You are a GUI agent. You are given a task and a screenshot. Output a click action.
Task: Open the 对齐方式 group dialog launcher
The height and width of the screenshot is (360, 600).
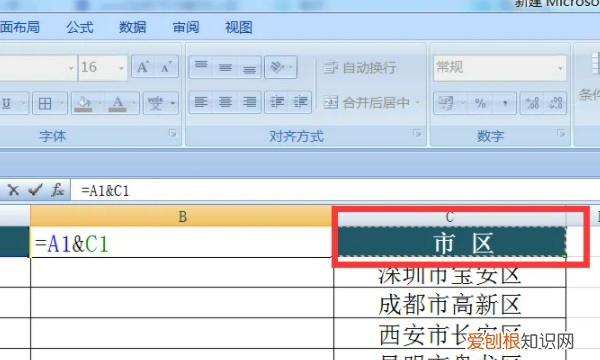(x=417, y=133)
